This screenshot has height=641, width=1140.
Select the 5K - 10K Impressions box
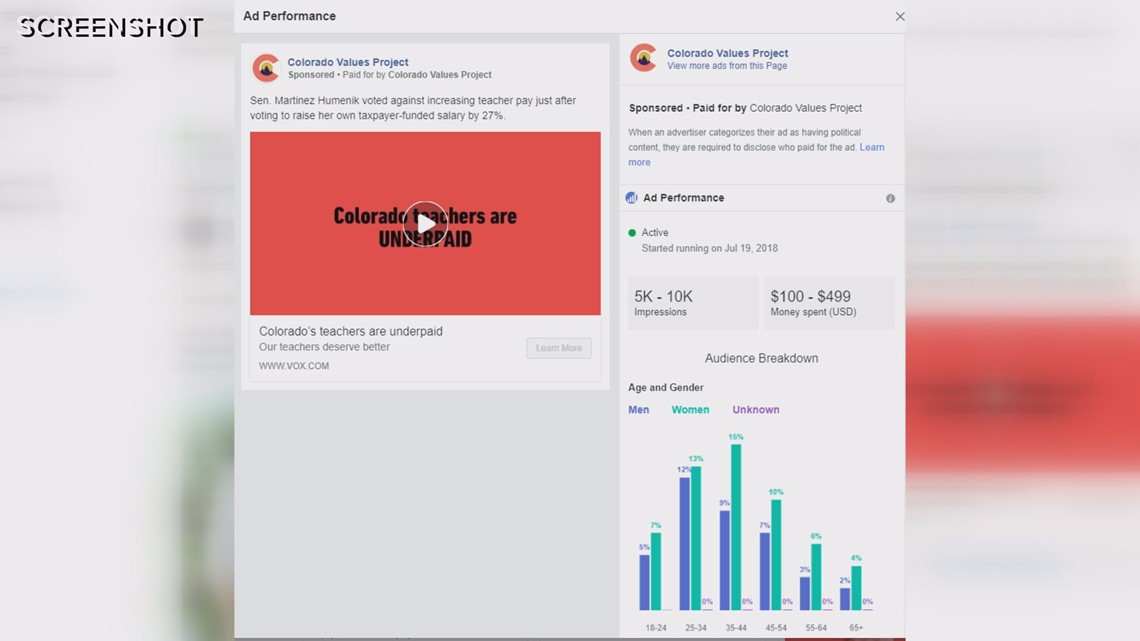point(693,302)
